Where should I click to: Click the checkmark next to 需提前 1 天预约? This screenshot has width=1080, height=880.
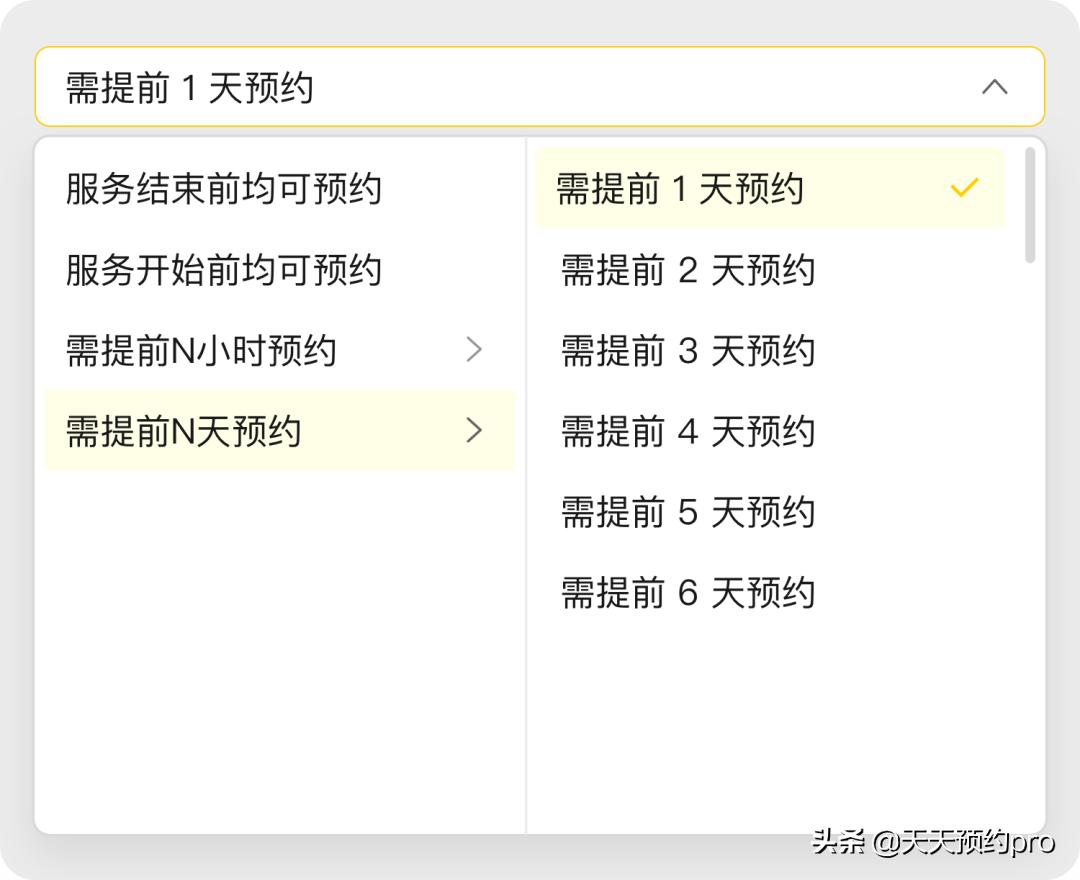click(964, 186)
